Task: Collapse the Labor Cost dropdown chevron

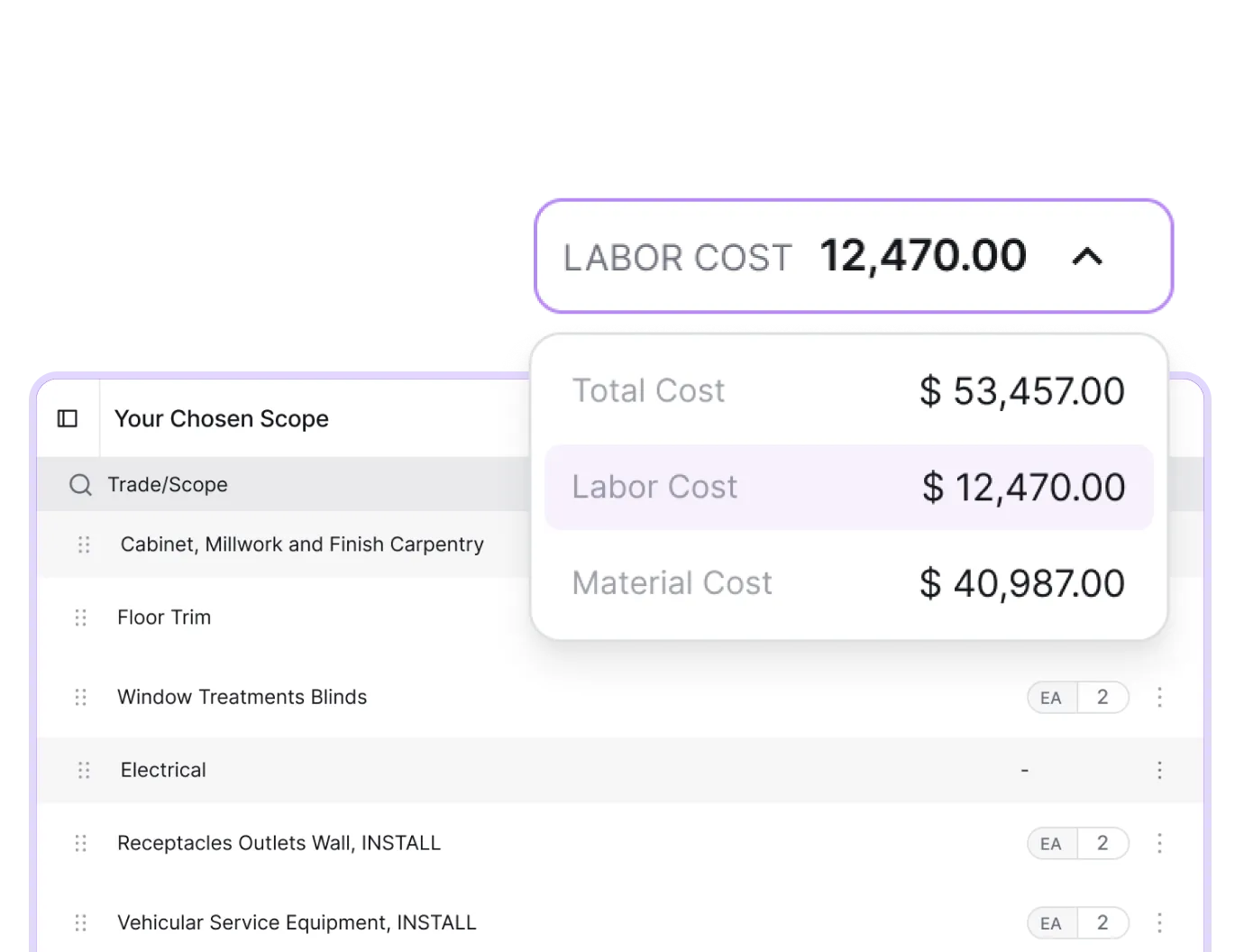Action: point(1087,257)
